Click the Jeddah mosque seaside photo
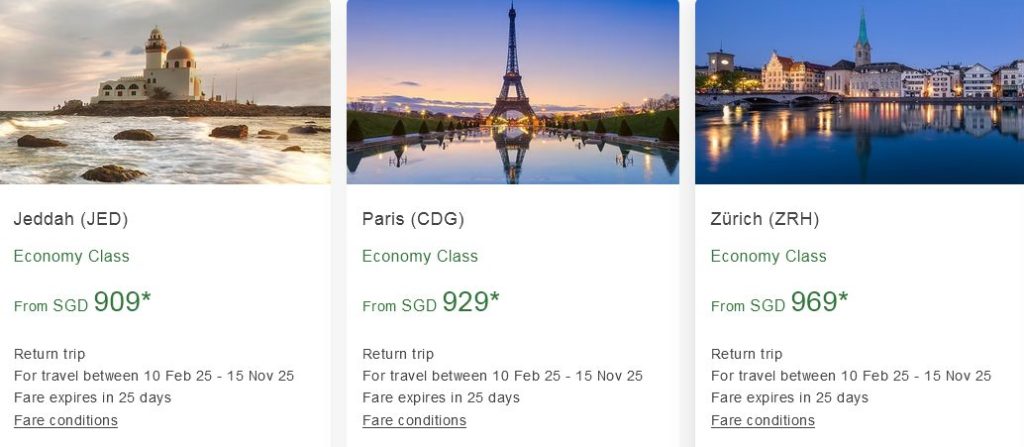This screenshot has height=447, width=1024. [165, 92]
